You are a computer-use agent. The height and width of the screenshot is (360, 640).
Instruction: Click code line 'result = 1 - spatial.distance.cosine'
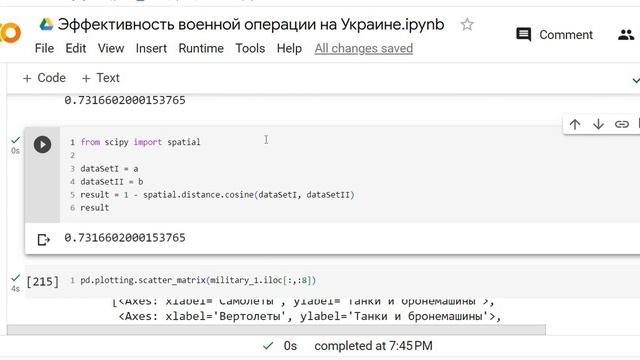click(x=217, y=195)
